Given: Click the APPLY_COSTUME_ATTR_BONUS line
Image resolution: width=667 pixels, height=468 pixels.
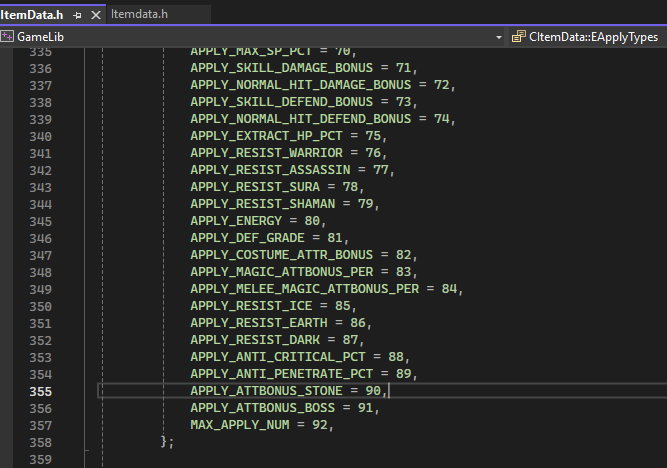Looking at the screenshot, I should click(282, 255).
